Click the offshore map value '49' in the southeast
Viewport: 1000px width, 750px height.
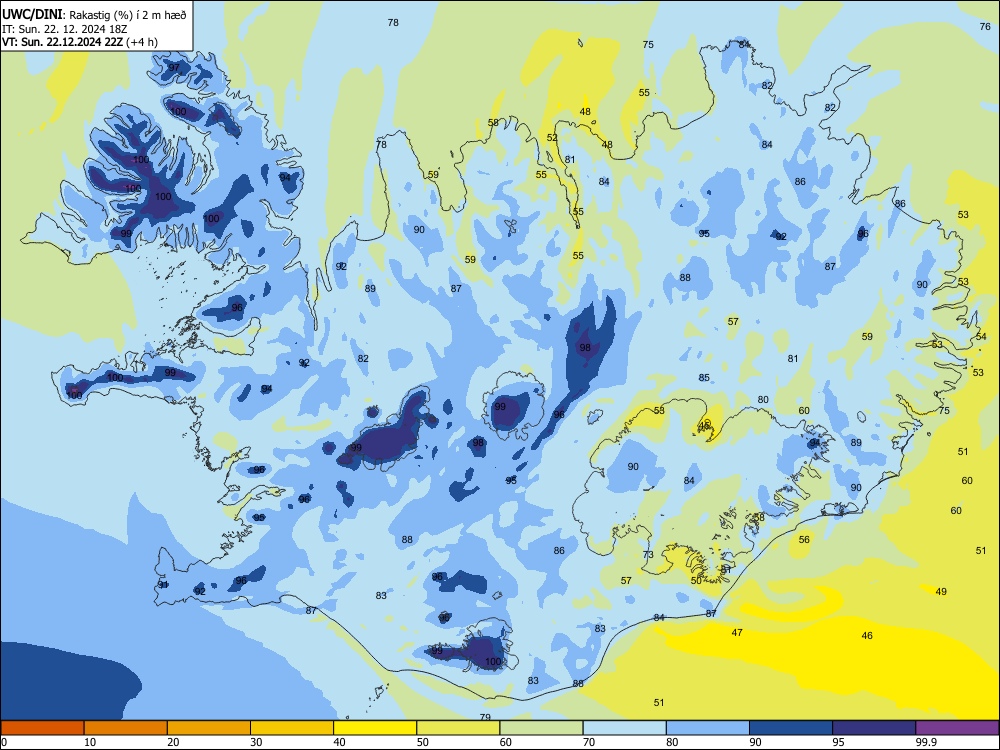coord(941,592)
